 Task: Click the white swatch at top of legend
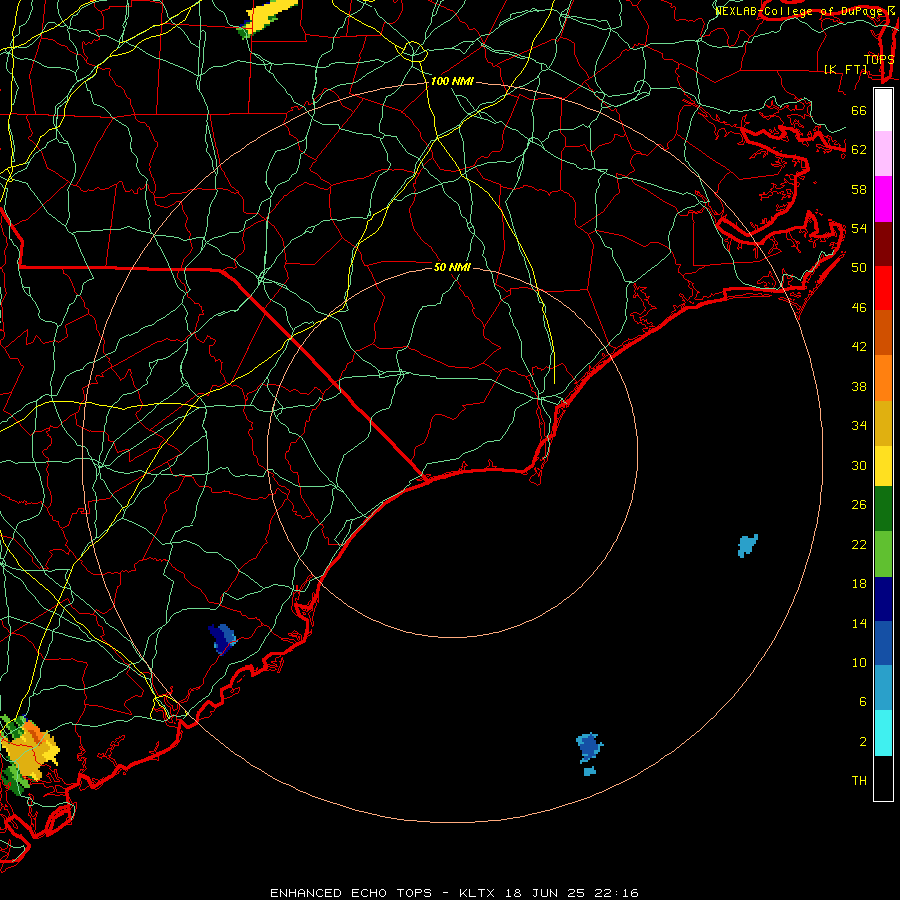883,110
